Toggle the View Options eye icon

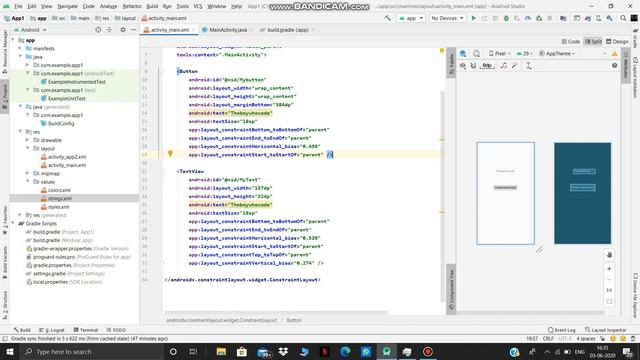(463, 65)
